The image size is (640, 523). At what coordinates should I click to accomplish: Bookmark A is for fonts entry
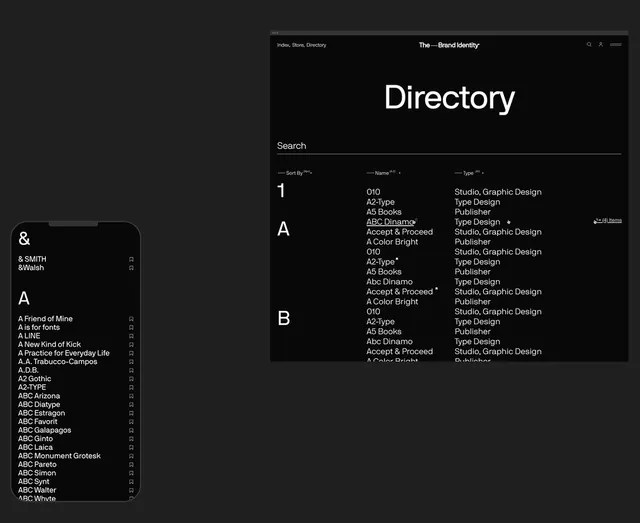(131, 327)
